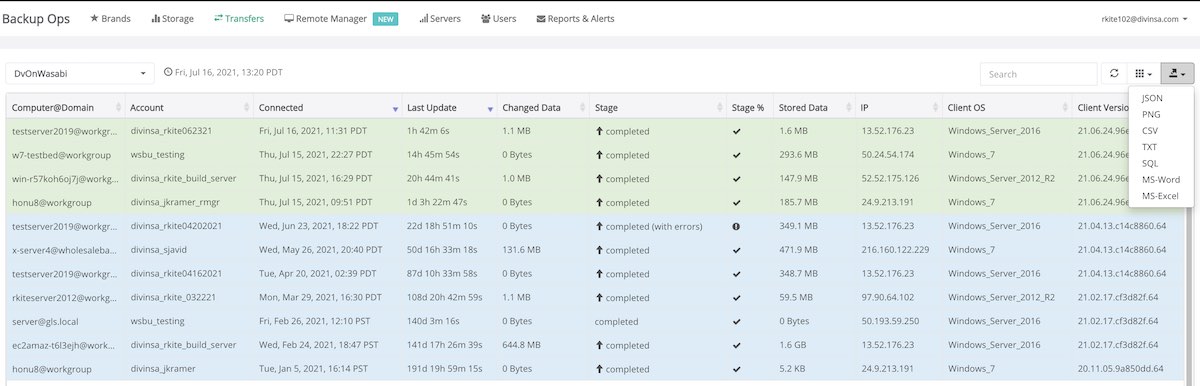The image size is (1200, 386).
Task: Click into the Search field
Action: tap(1038, 74)
